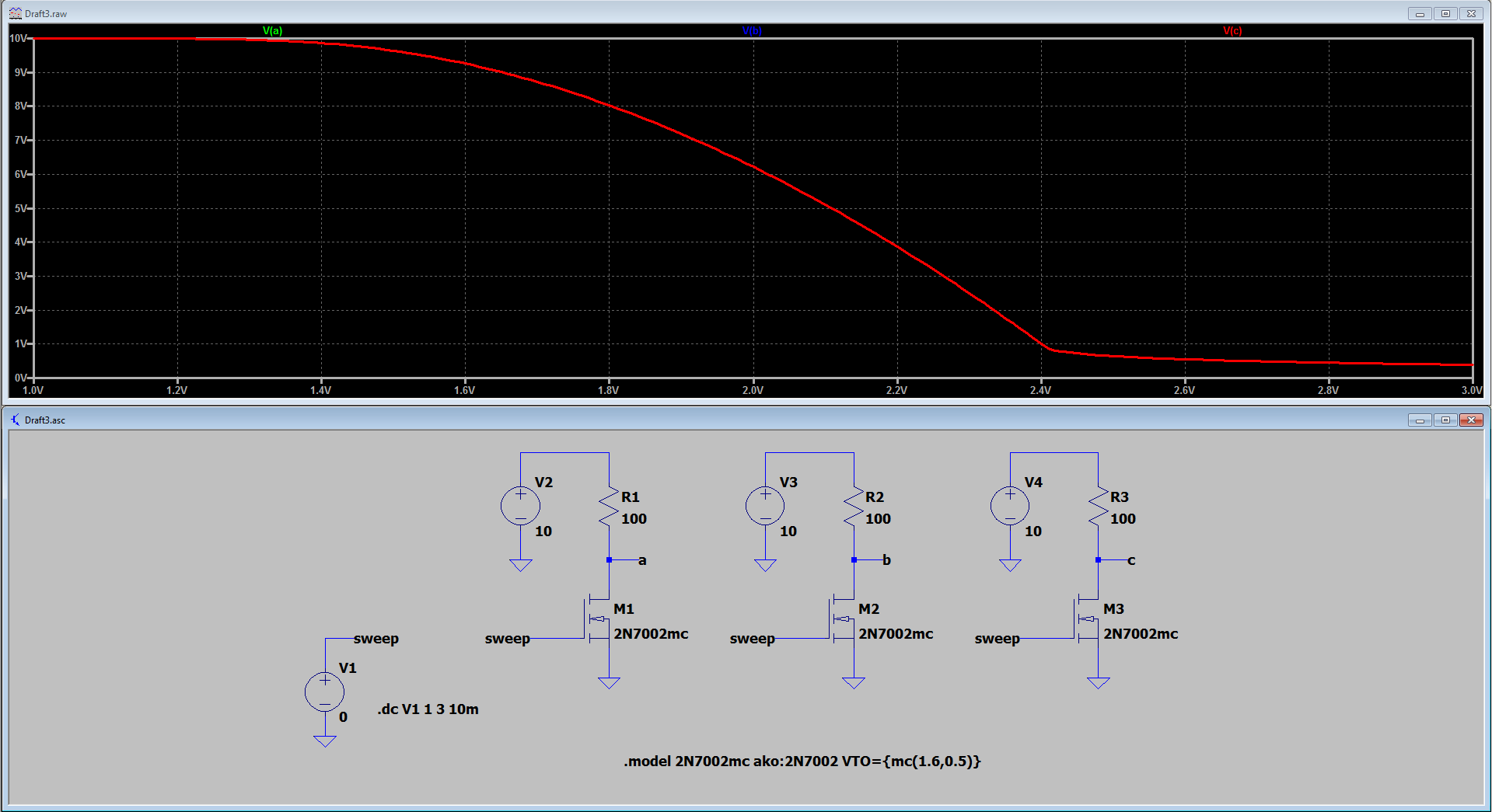This screenshot has height=812, width=1492.
Task: Click the ground symbol under M2 source
Action: coord(854,683)
